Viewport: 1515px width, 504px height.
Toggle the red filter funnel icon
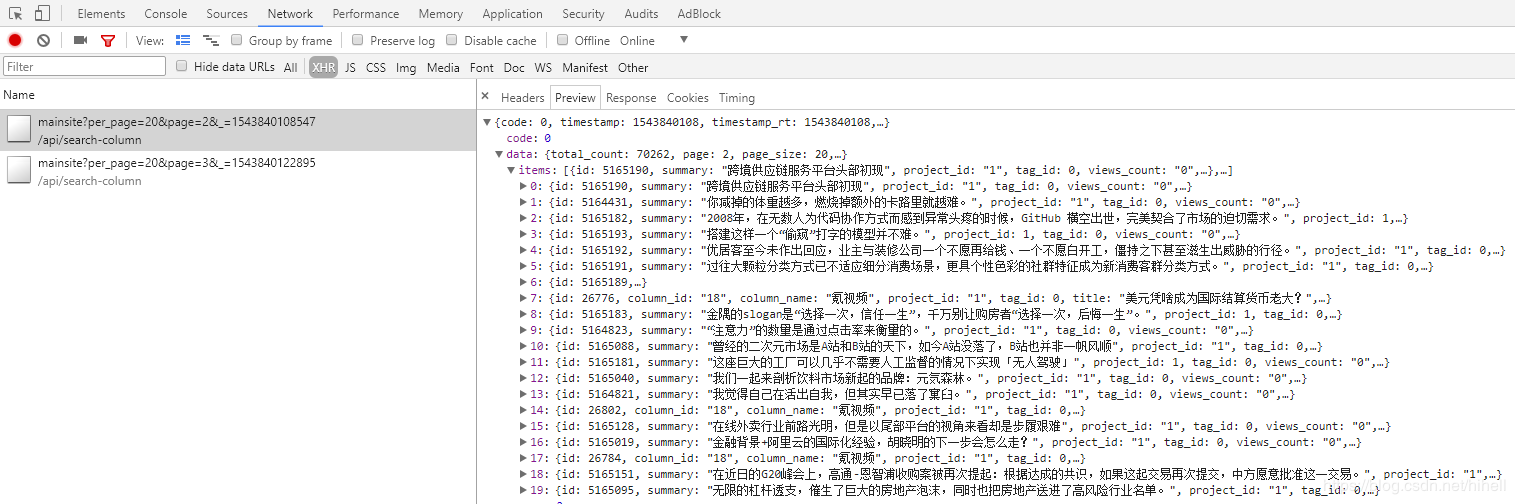tap(107, 41)
